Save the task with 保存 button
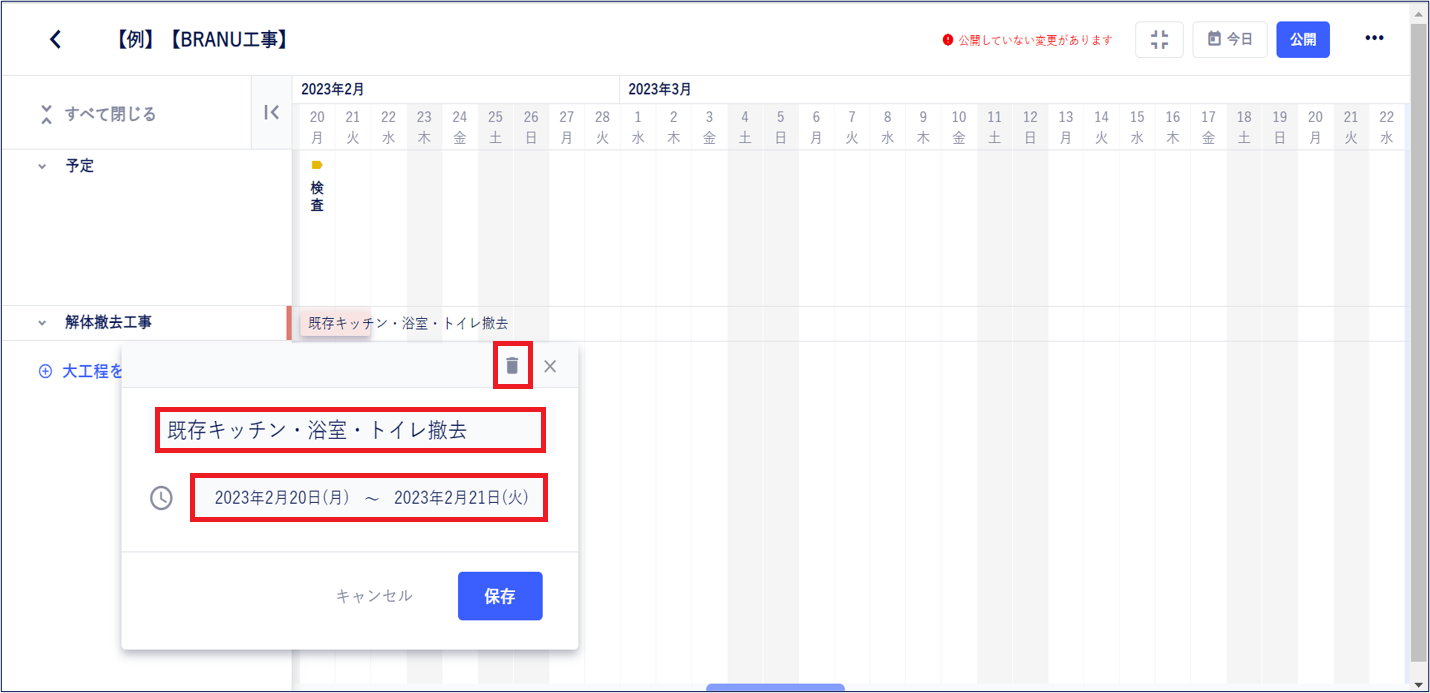Screen dimensions: 1430x693 500,596
